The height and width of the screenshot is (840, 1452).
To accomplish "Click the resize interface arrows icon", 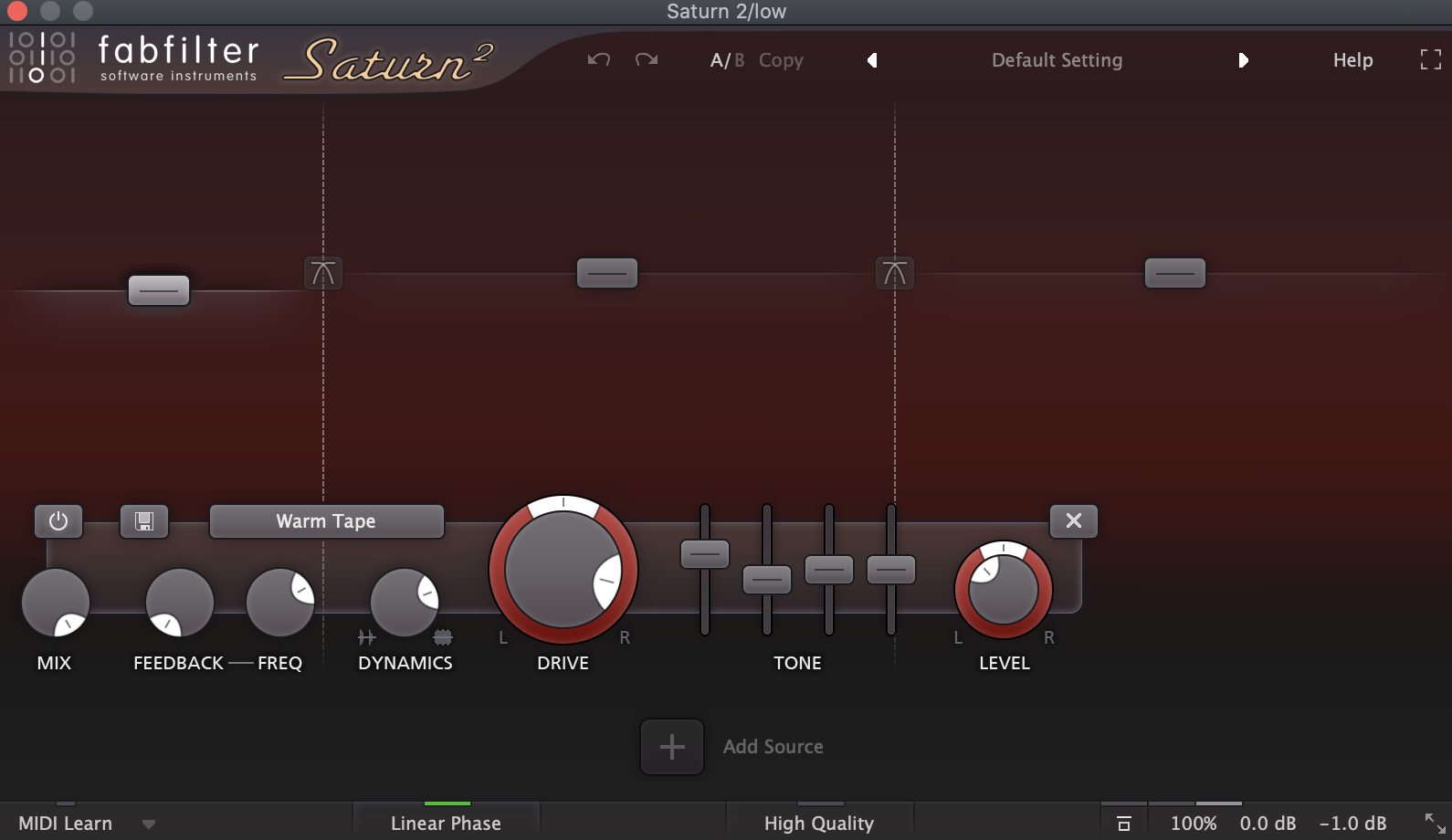I will point(1435,823).
